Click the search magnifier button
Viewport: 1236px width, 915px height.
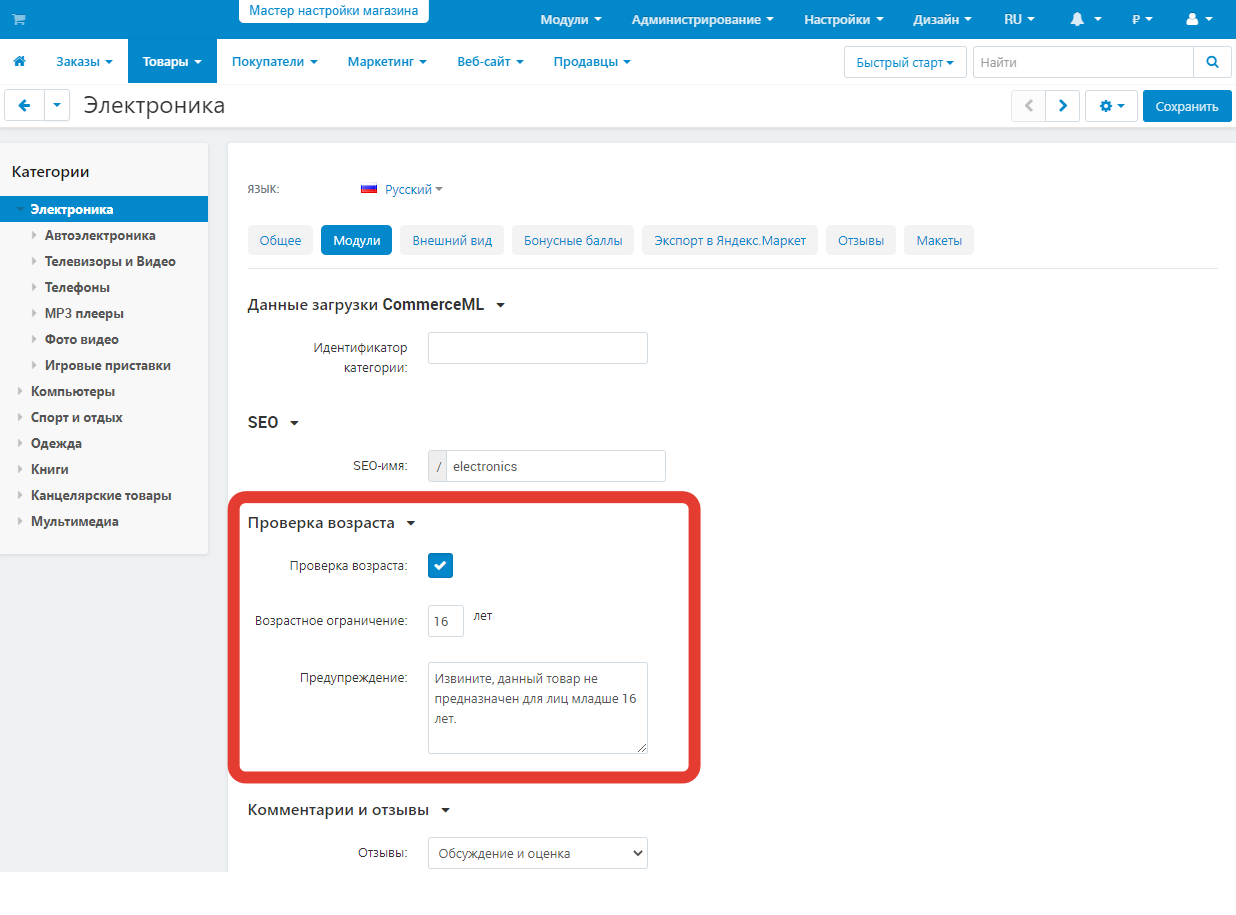coord(1212,62)
